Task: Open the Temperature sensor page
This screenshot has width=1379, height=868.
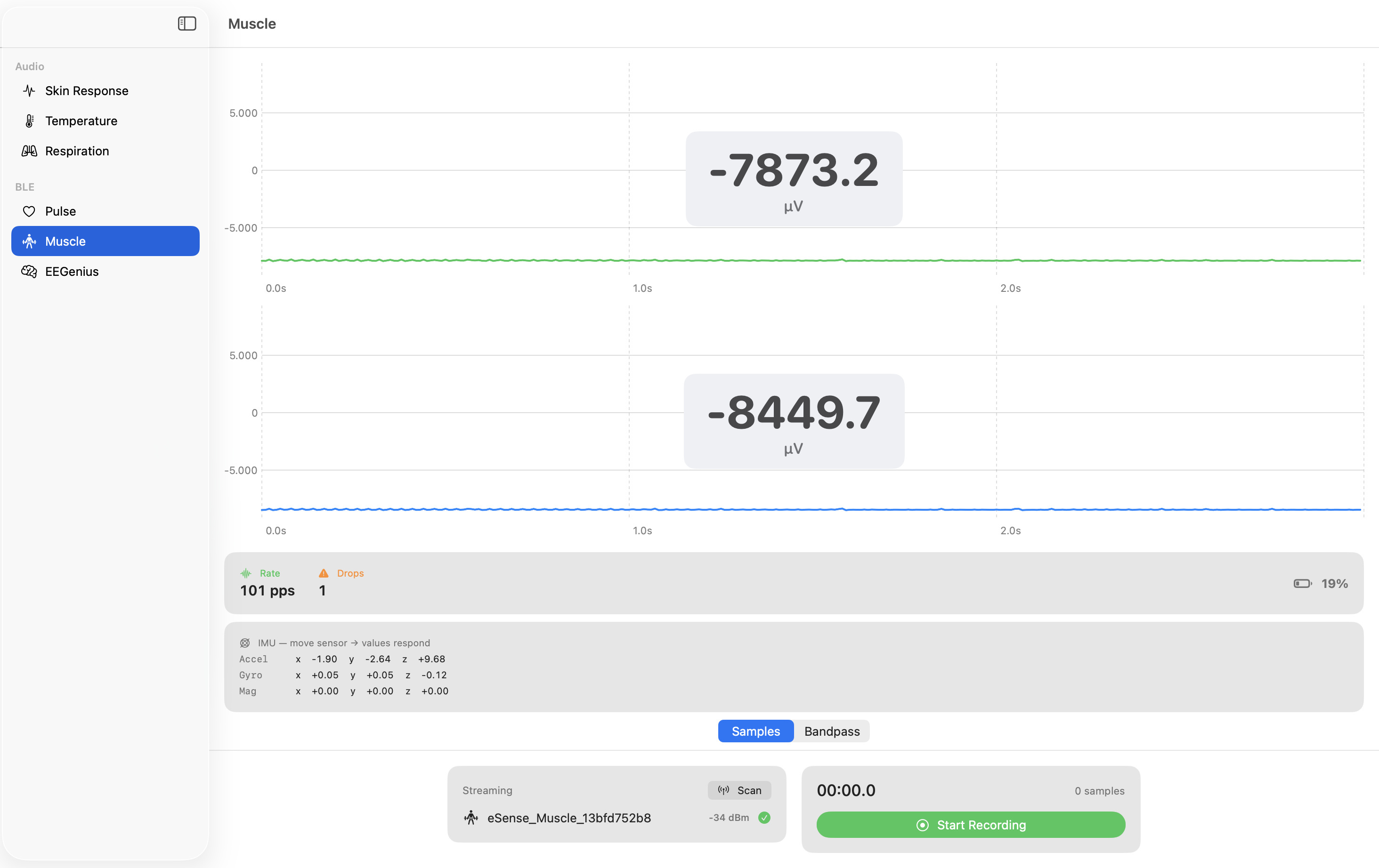Action: pos(105,121)
